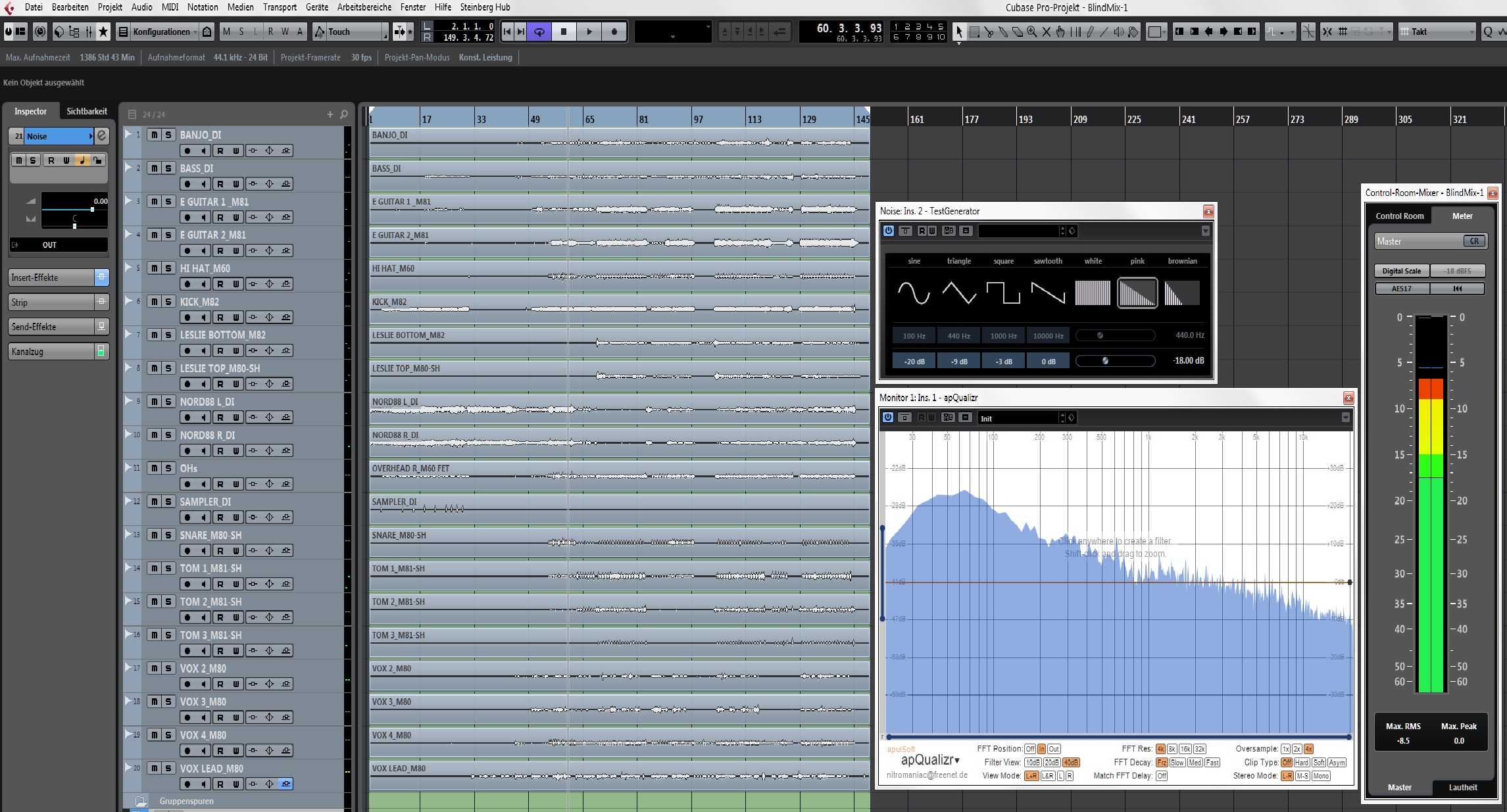Open the Projekt menu
The image size is (1507, 812).
click(110, 7)
